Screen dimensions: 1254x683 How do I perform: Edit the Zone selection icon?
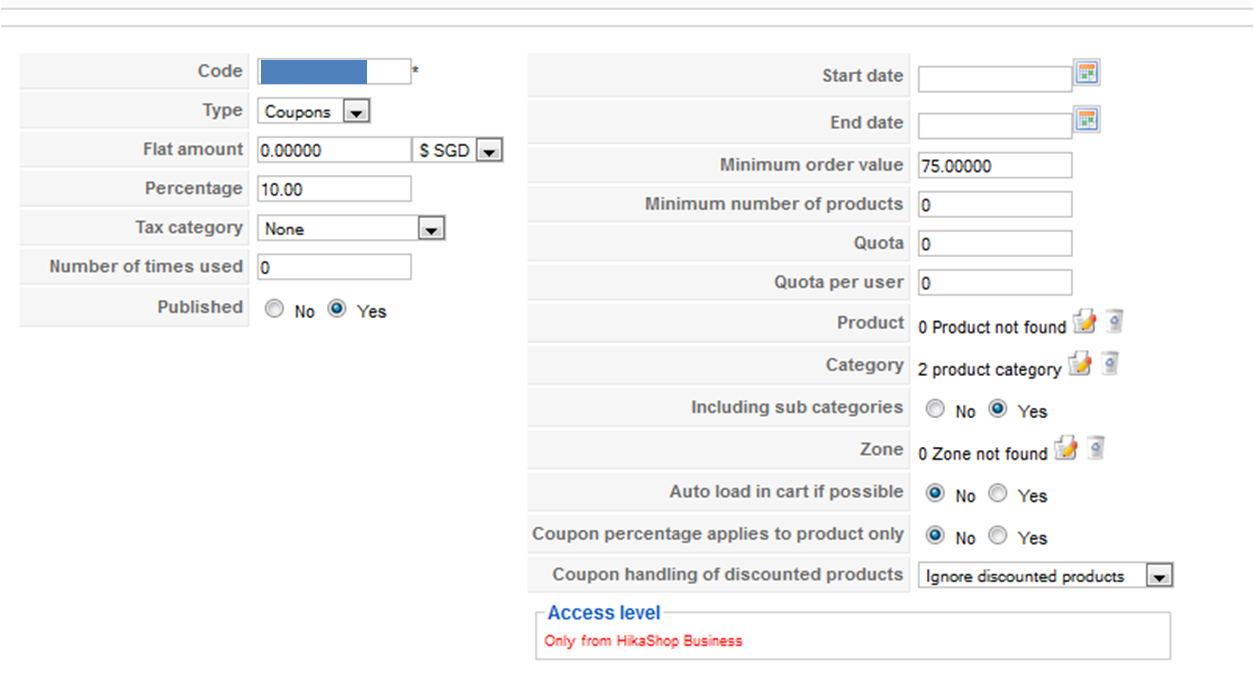point(1066,448)
